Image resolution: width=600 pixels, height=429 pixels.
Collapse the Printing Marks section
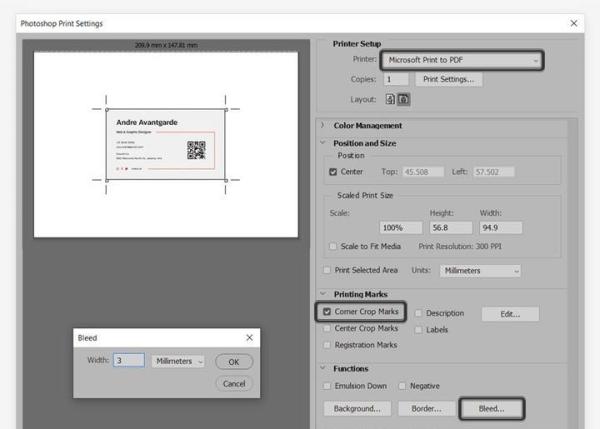pyautogui.click(x=323, y=294)
